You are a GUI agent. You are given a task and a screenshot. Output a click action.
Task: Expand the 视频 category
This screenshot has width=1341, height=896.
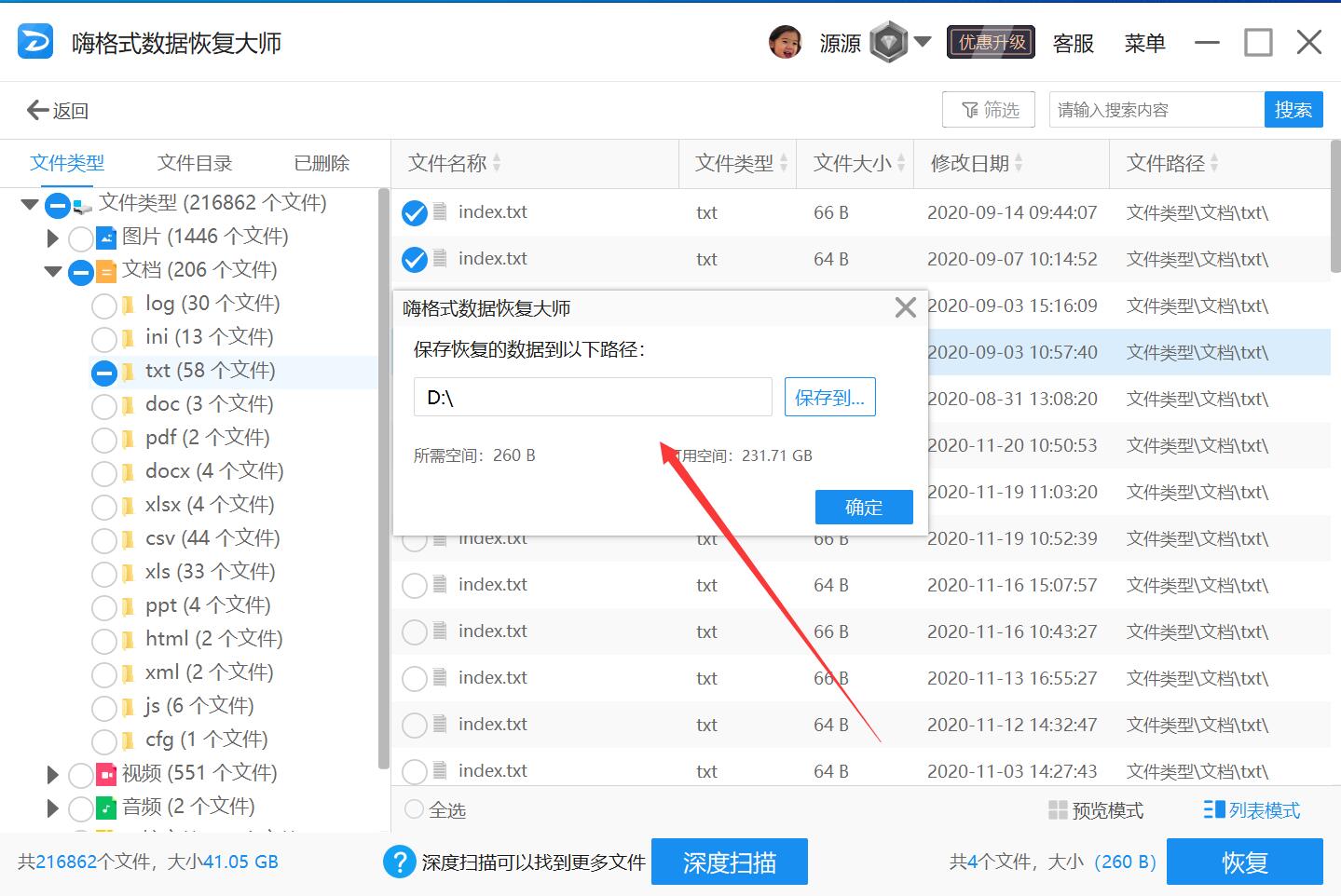point(52,774)
